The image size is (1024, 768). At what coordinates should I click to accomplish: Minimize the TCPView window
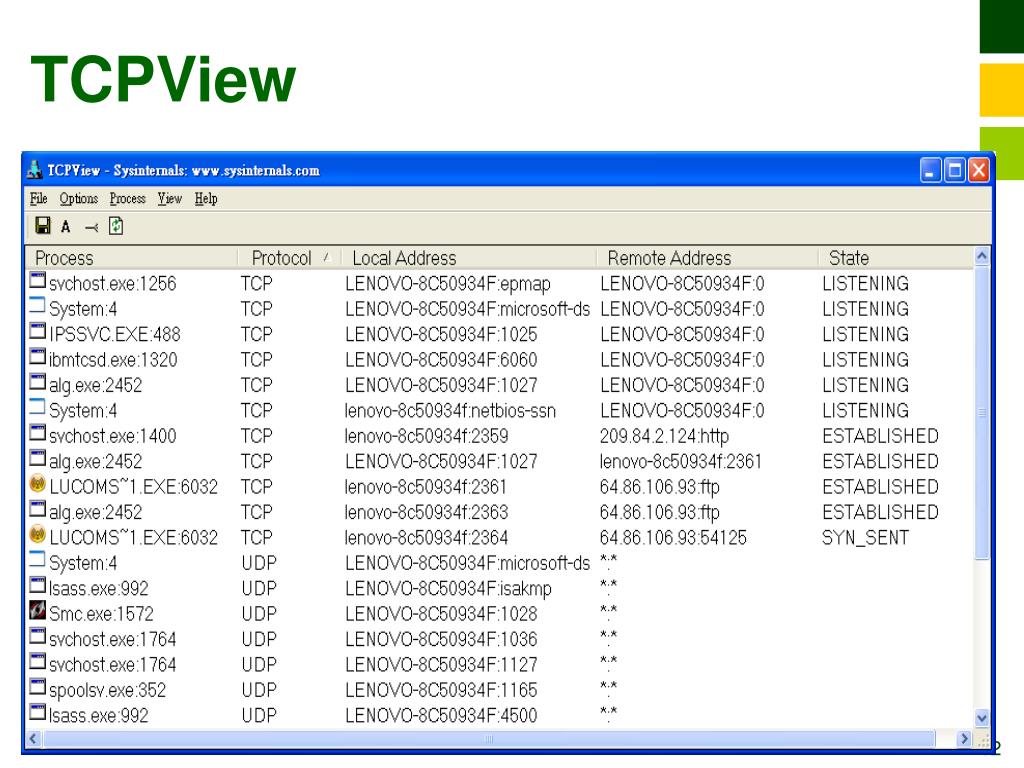click(930, 170)
